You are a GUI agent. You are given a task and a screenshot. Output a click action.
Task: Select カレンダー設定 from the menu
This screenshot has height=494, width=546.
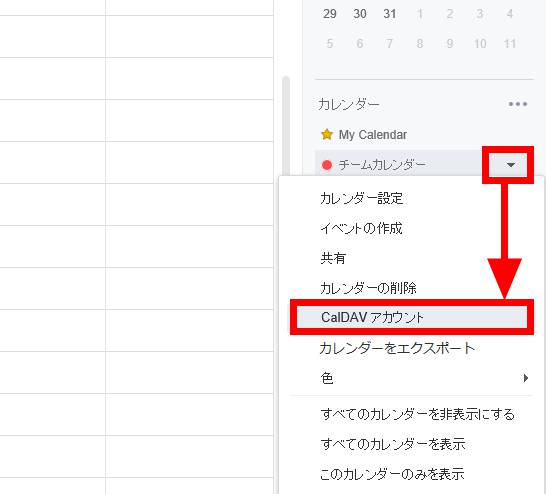pyautogui.click(x=361, y=198)
